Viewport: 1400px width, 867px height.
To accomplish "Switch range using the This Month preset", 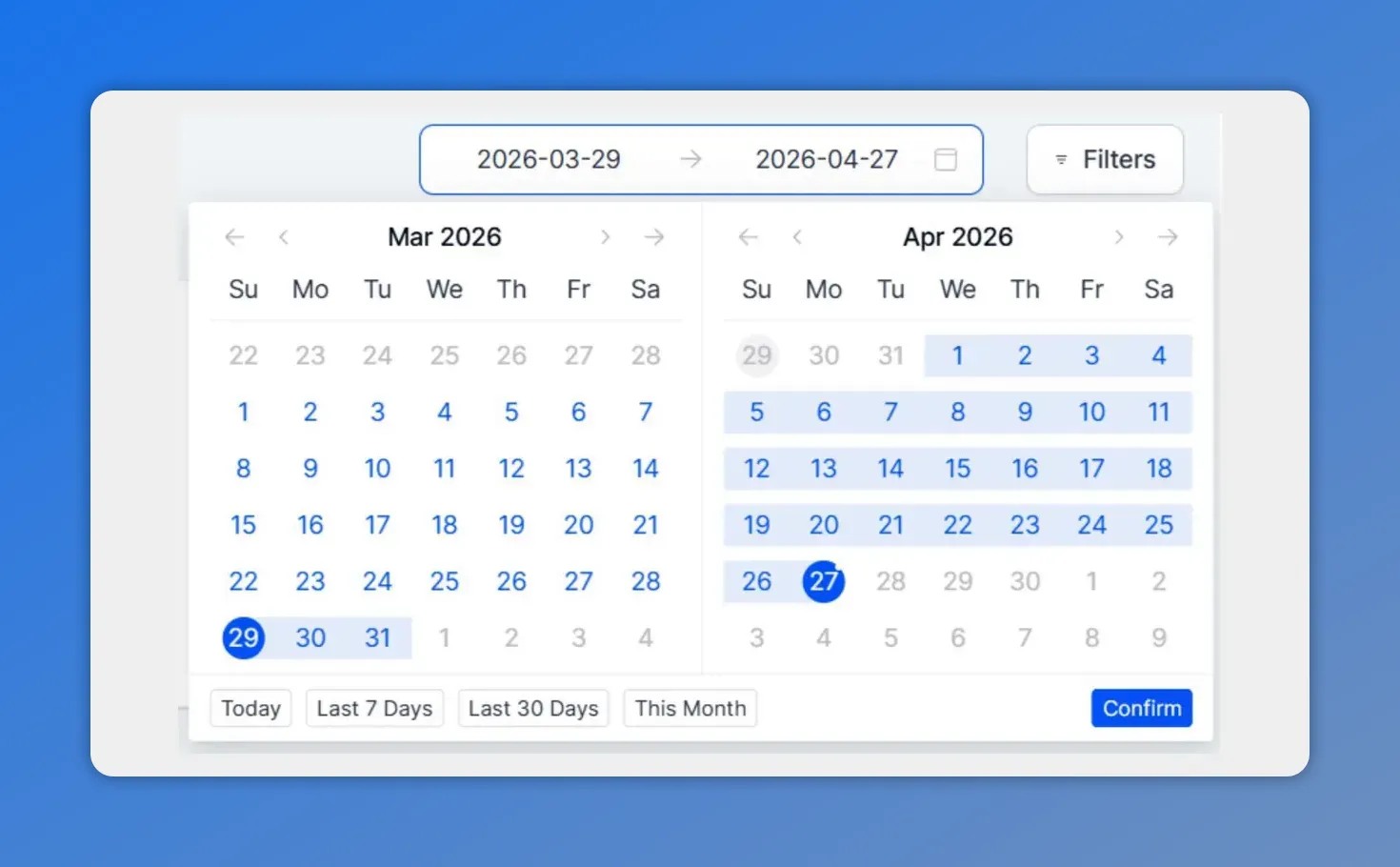I will [x=690, y=708].
